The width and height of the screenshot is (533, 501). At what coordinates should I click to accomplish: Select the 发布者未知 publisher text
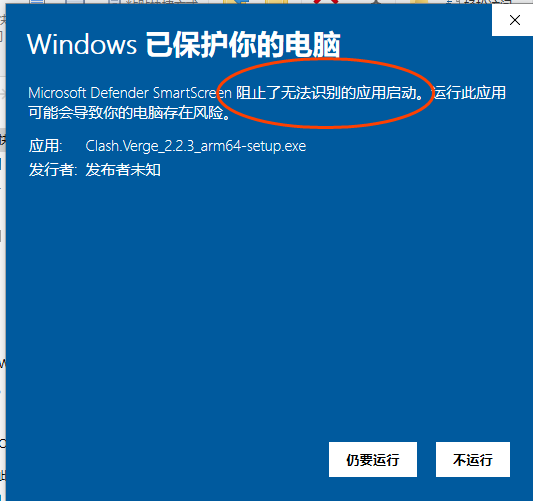coord(123,170)
